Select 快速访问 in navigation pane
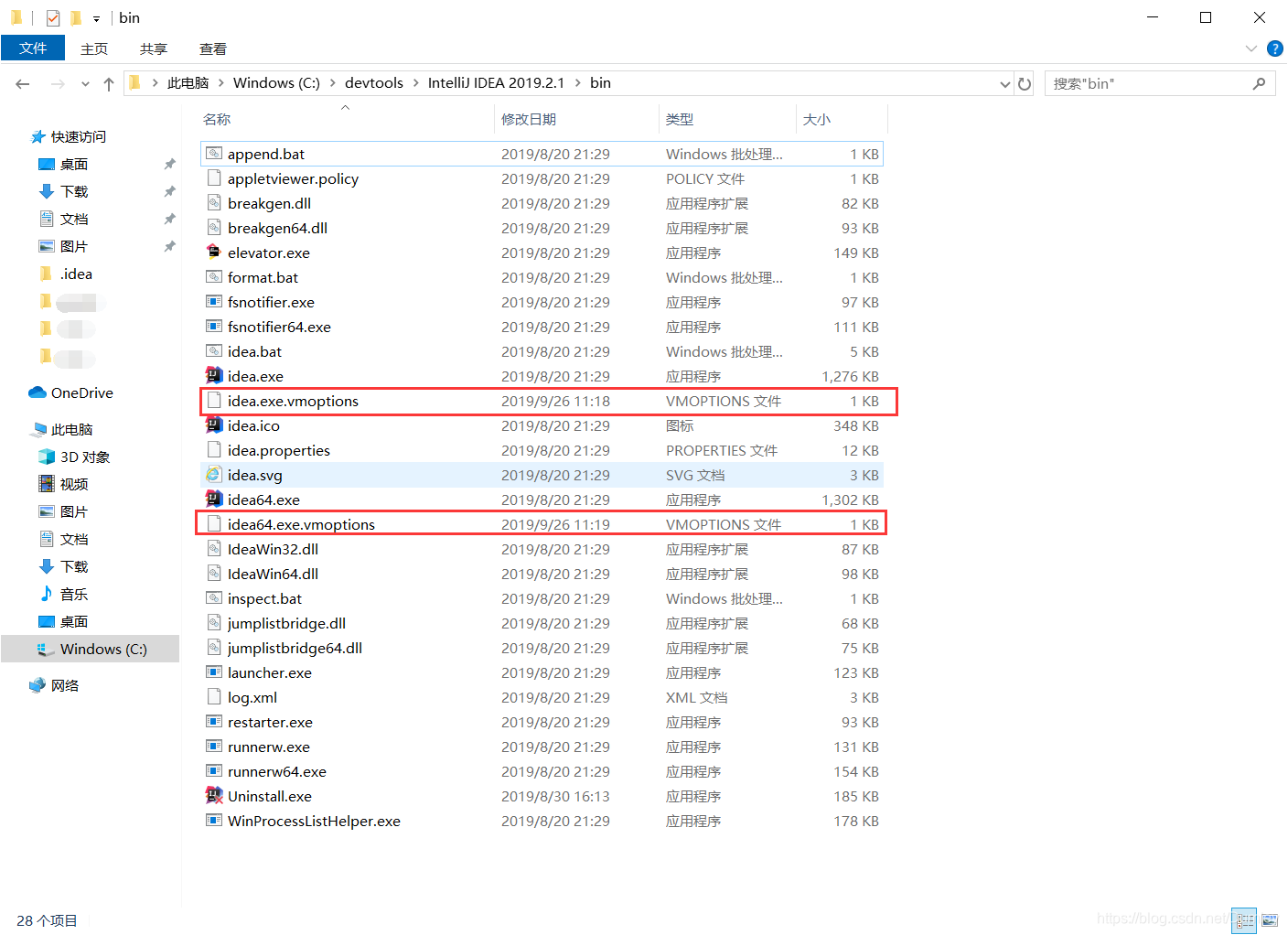The image size is (1288, 935). pyautogui.click(x=79, y=137)
